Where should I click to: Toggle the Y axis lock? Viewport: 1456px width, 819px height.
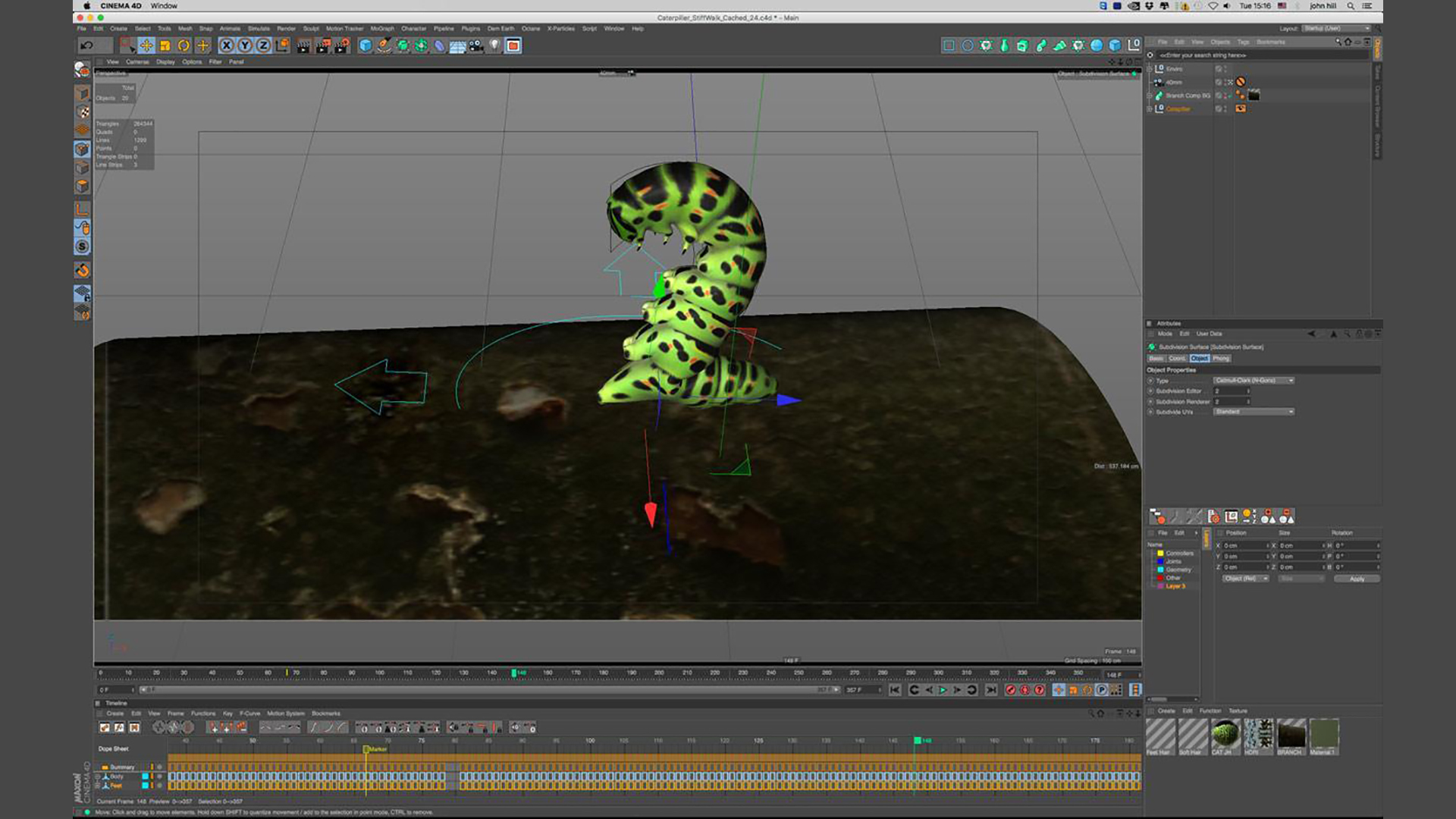[x=244, y=45]
